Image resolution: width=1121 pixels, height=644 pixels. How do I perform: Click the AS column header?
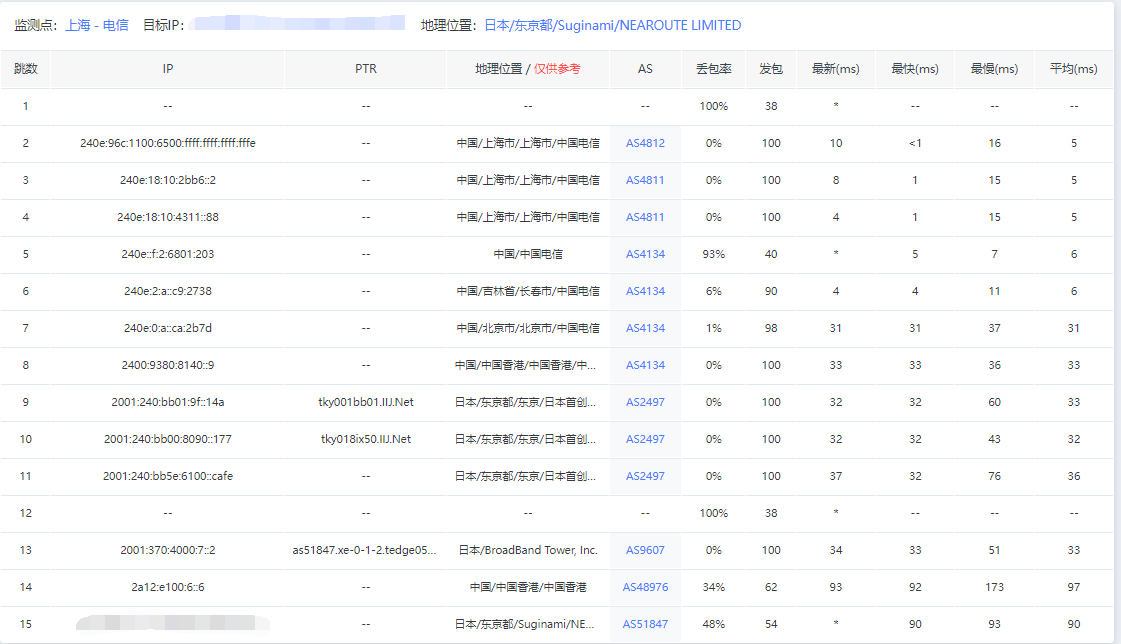pyautogui.click(x=645, y=69)
